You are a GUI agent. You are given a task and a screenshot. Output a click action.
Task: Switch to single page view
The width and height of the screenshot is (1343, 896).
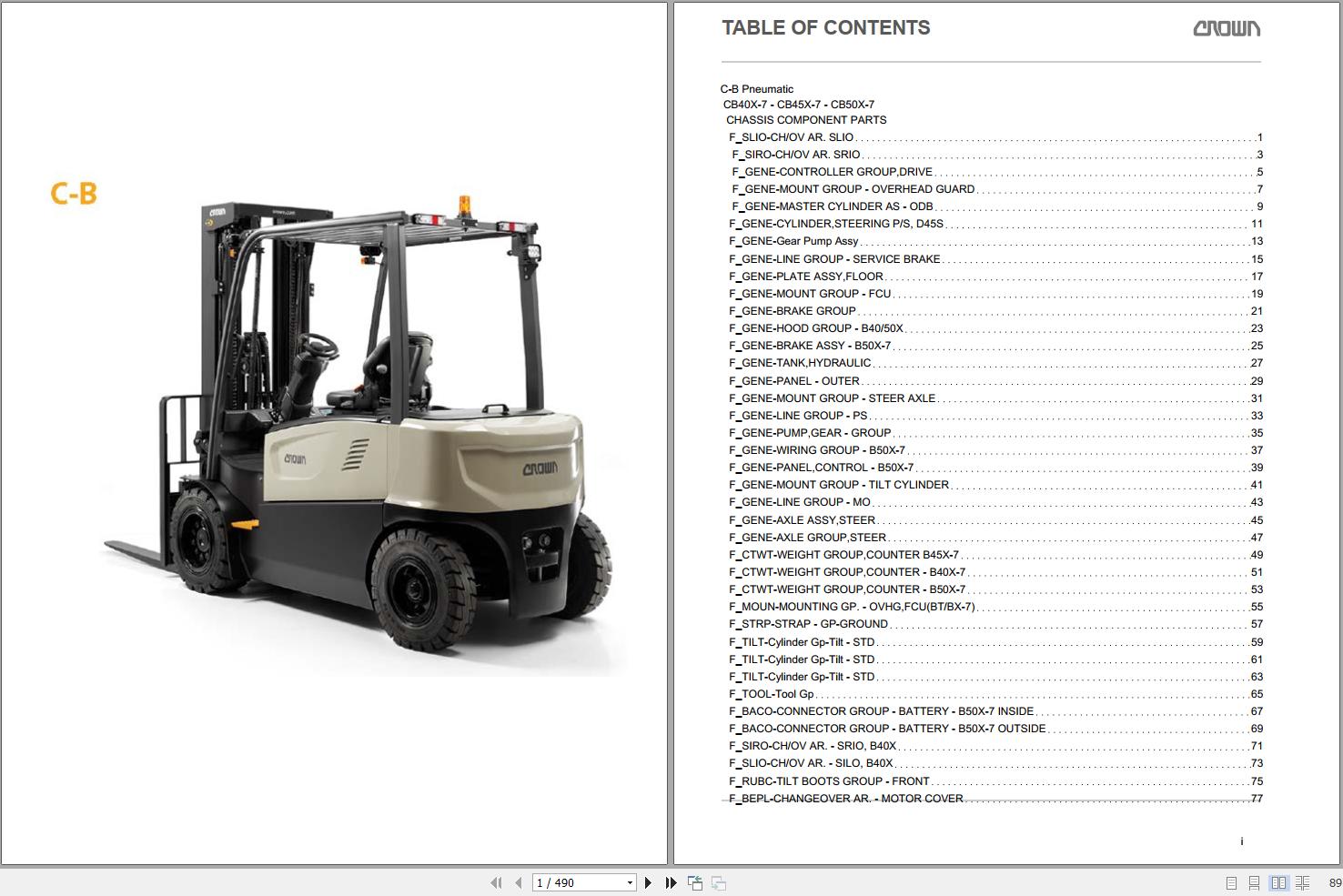1231,882
